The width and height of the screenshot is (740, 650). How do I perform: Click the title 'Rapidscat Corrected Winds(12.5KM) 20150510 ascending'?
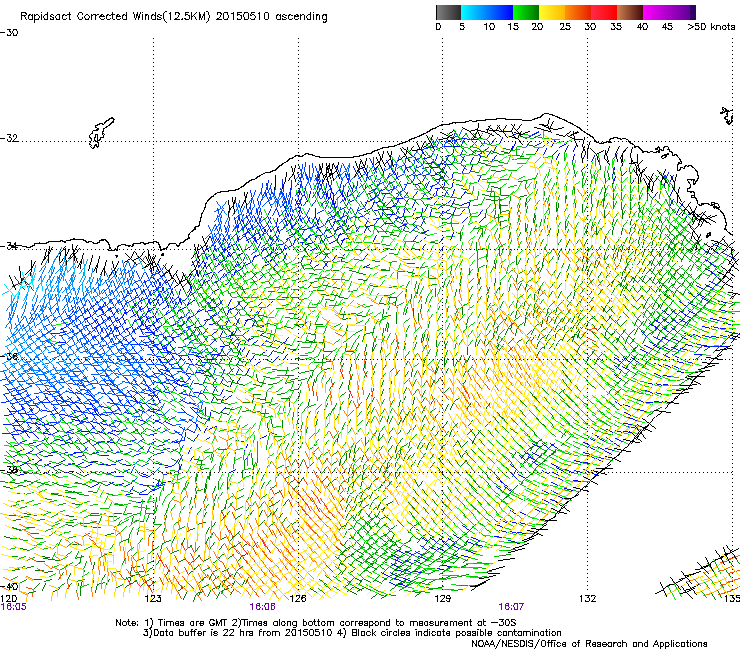[x=174, y=17]
